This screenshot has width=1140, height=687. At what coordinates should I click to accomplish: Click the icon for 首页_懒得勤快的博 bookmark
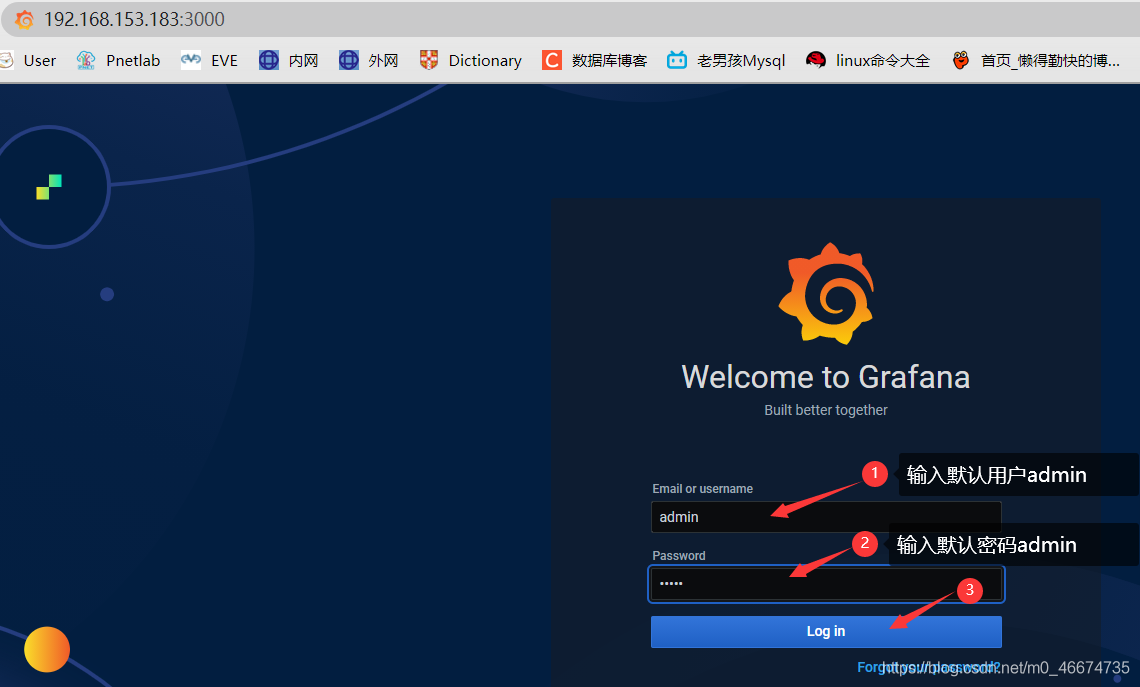(x=961, y=60)
